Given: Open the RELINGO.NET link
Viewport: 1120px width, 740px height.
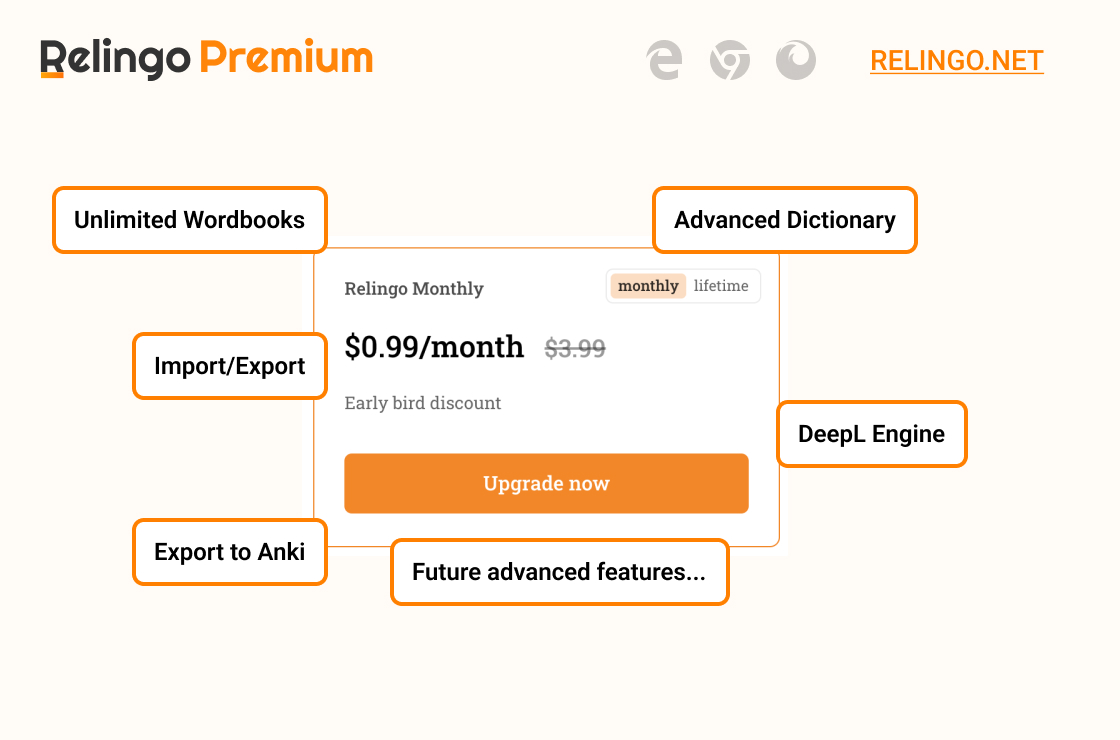Looking at the screenshot, I should [956, 61].
